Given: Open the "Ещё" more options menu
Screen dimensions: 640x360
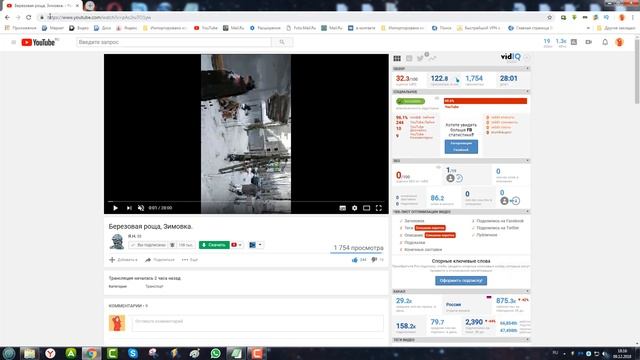Looking at the screenshot, I should coord(190,260).
